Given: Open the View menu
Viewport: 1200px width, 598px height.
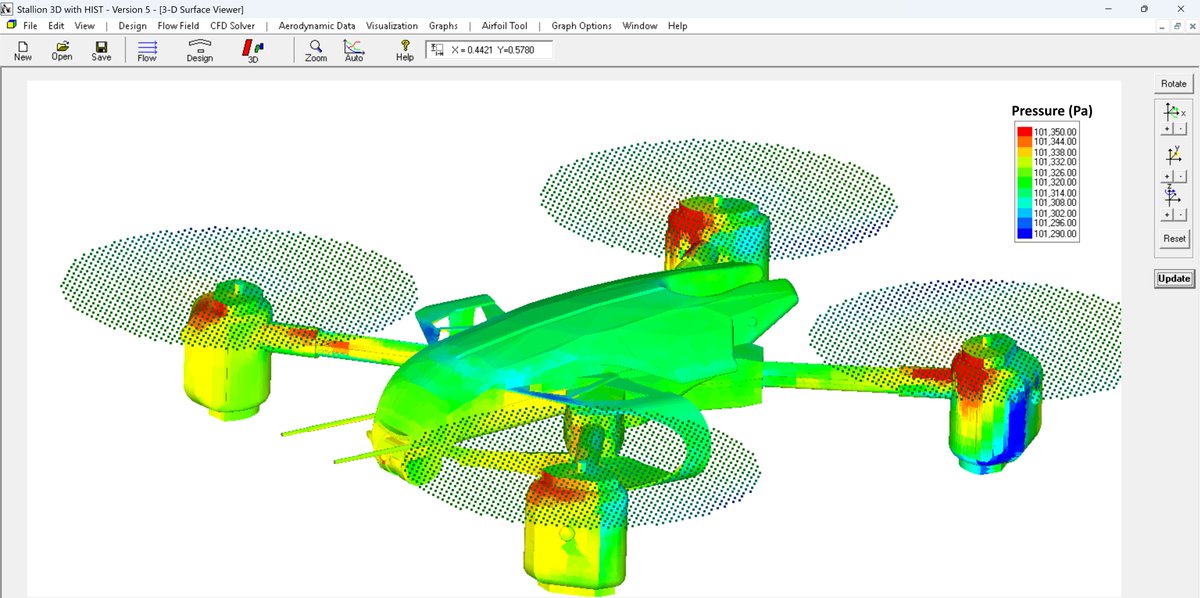Looking at the screenshot, I should coord(85,26).
